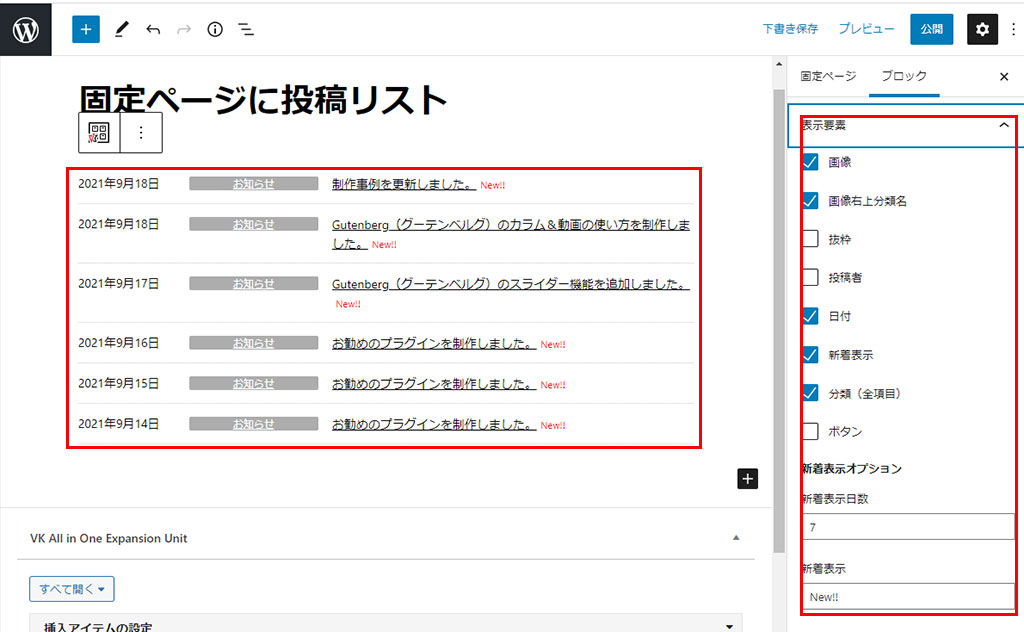Image resolution: width=1024 pixels, height=632 pixels.
Task: Uncheck the 画像 checkbox
Action: click(x=811, y=162)
